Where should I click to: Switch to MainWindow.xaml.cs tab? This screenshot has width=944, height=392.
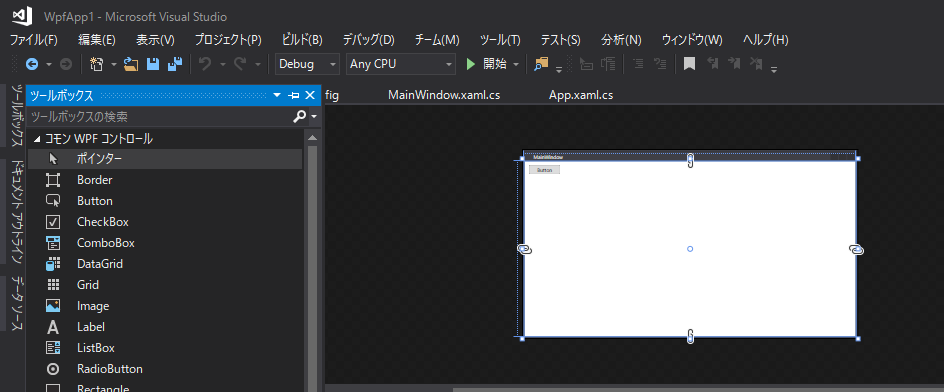tap(444, 95)
